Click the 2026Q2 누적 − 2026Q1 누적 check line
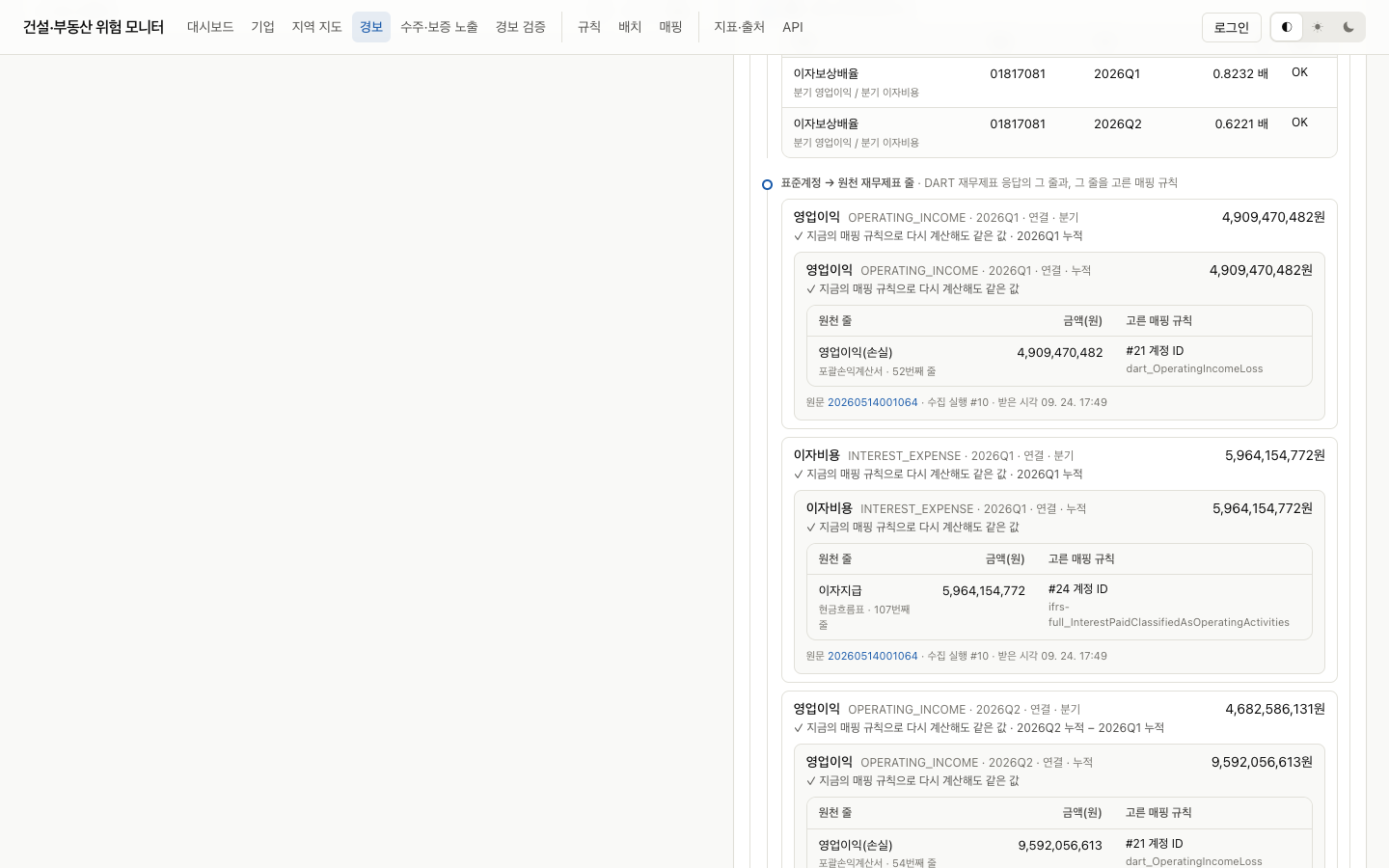The height and width of the screenshot is (868, 1389). 979,728
